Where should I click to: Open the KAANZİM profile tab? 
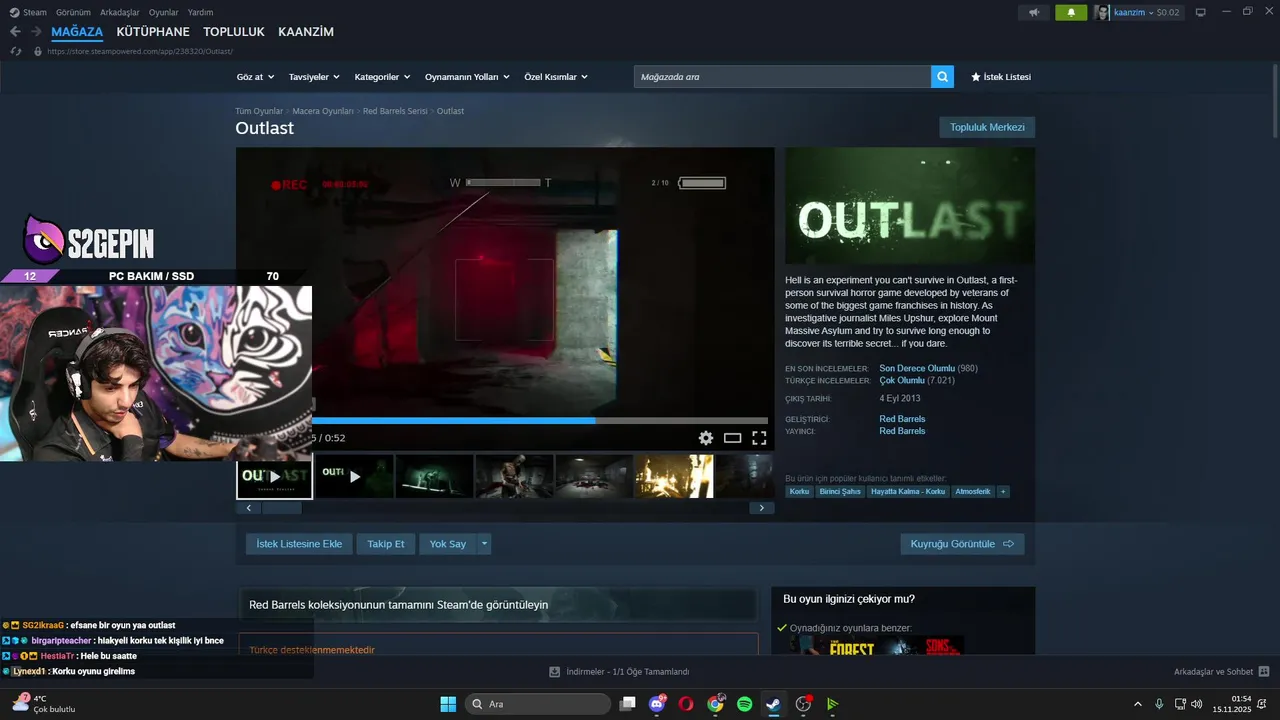tap(306, 32)
